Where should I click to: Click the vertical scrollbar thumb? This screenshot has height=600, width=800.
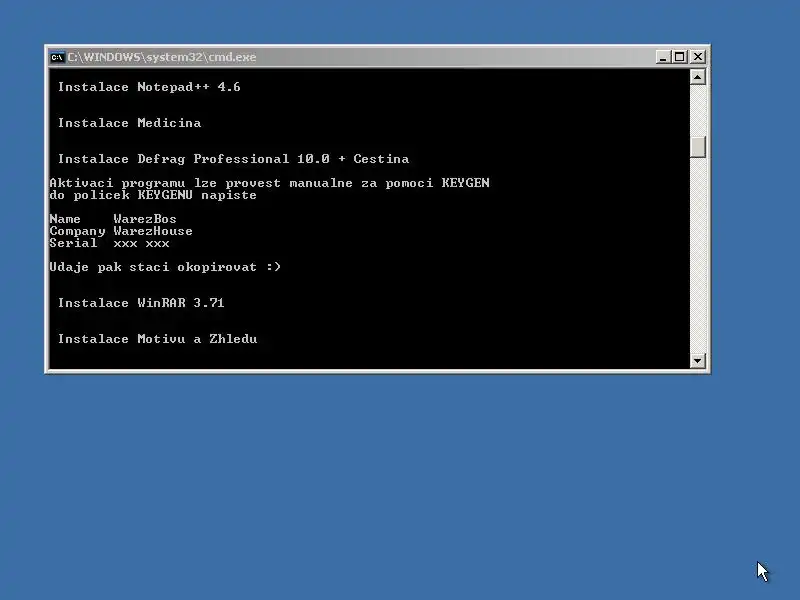coord(697,147)
